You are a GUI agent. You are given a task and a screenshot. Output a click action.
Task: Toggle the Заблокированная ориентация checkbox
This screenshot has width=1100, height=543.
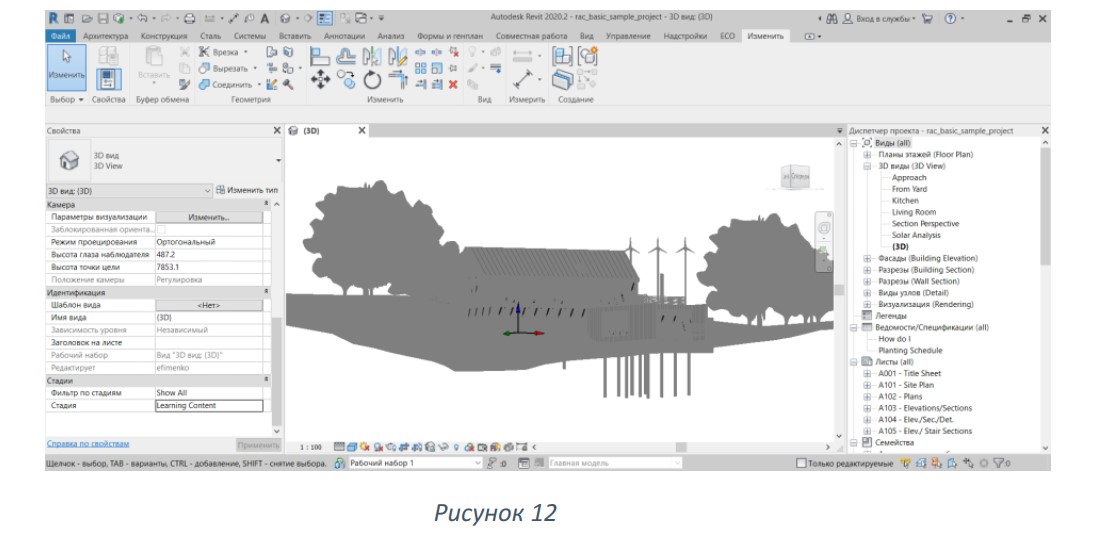[161, 229]
